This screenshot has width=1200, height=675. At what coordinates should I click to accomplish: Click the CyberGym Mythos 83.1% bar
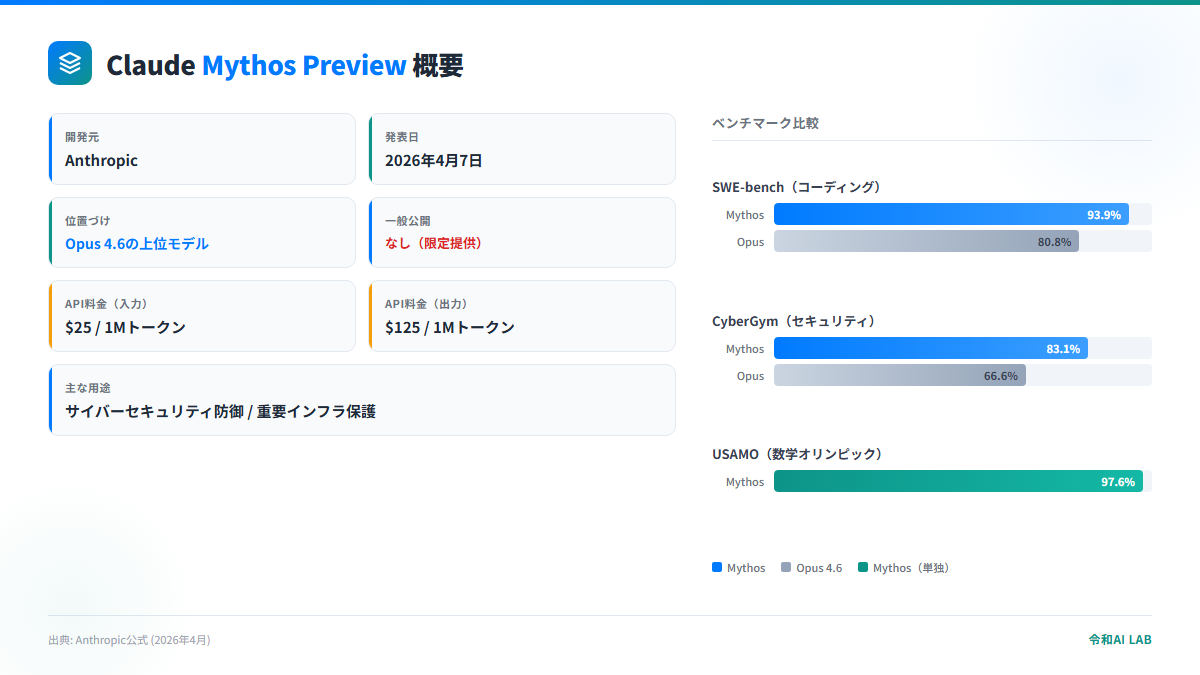pos(931,348)
